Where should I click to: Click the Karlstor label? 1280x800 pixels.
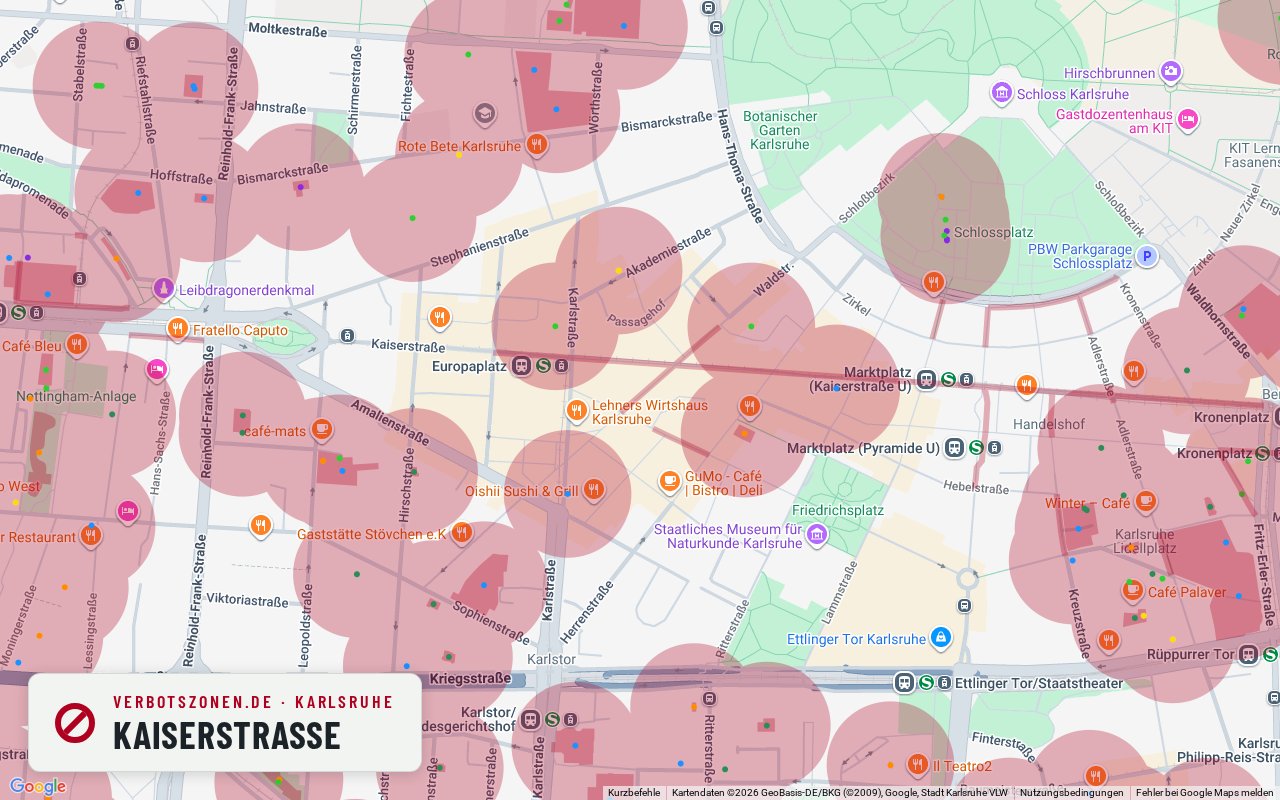(x=551, y=659)
